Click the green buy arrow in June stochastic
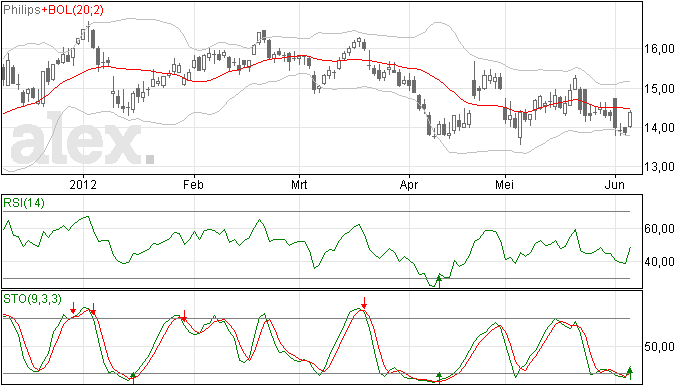690x387 pixels. (x=630, y=372)
